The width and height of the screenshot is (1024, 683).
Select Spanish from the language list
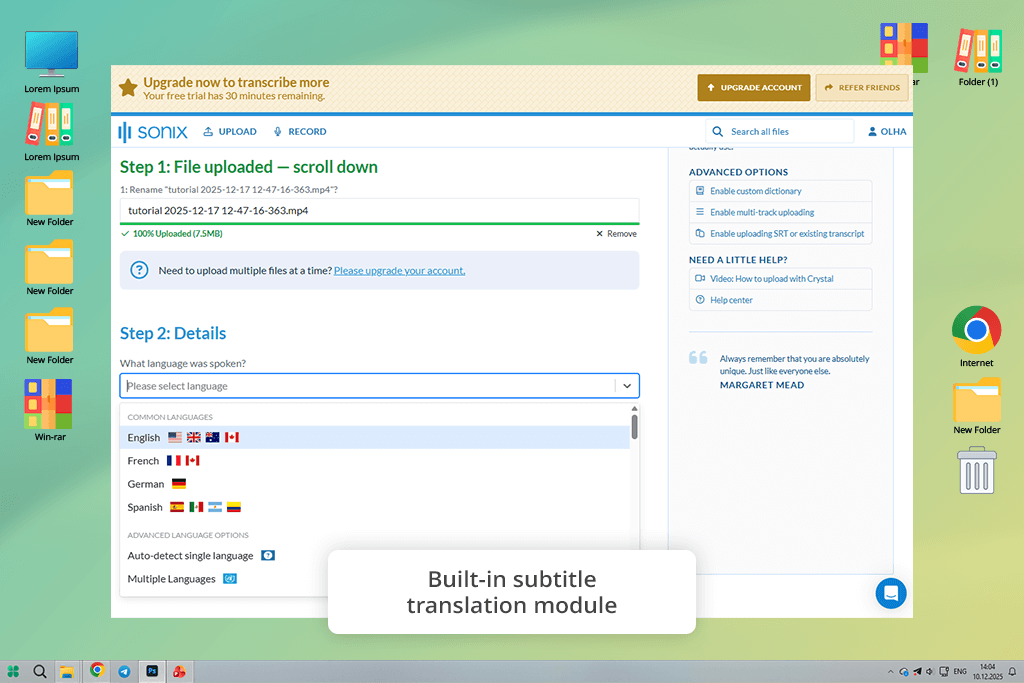374,507
